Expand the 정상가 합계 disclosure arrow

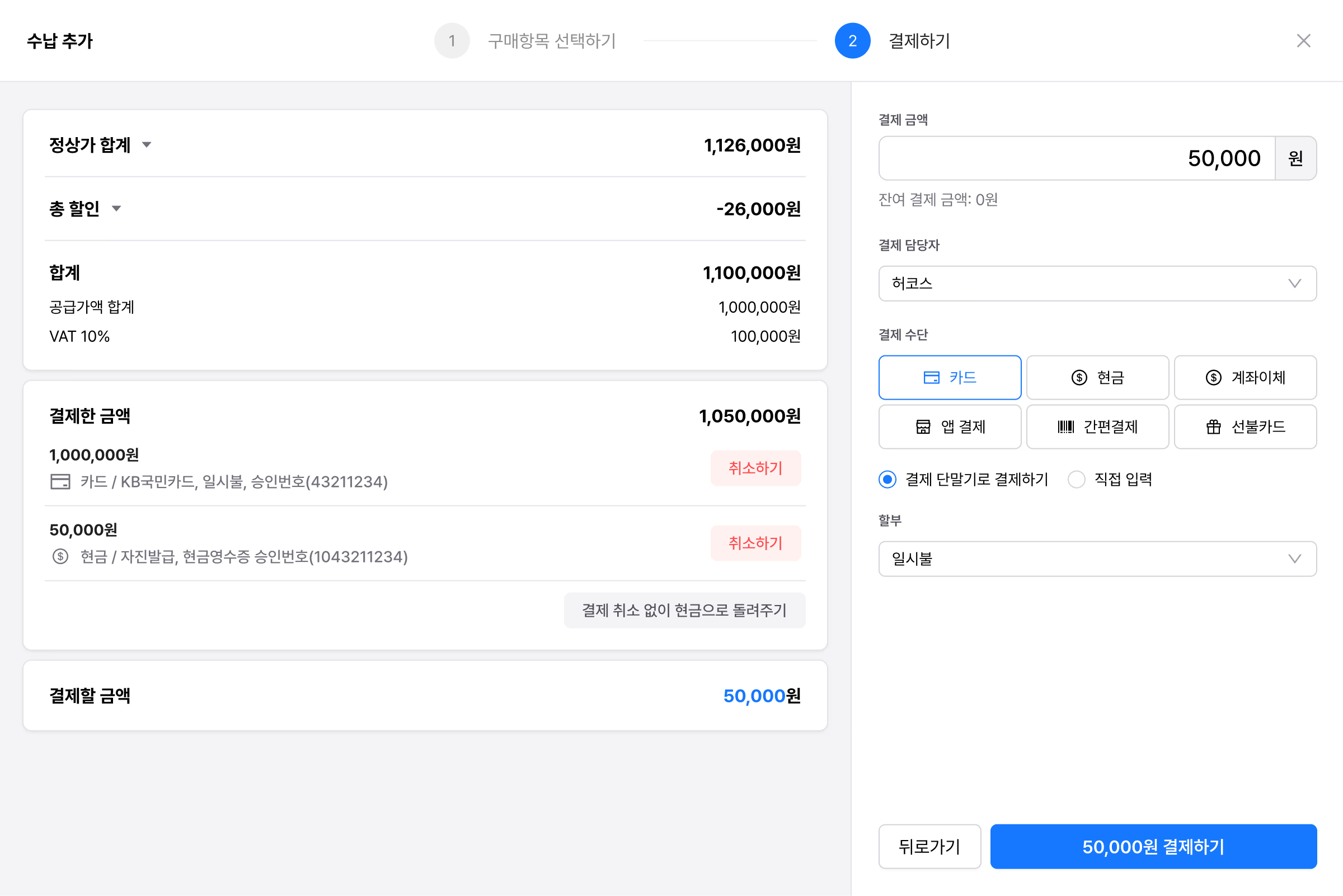[x=147, y=145]
